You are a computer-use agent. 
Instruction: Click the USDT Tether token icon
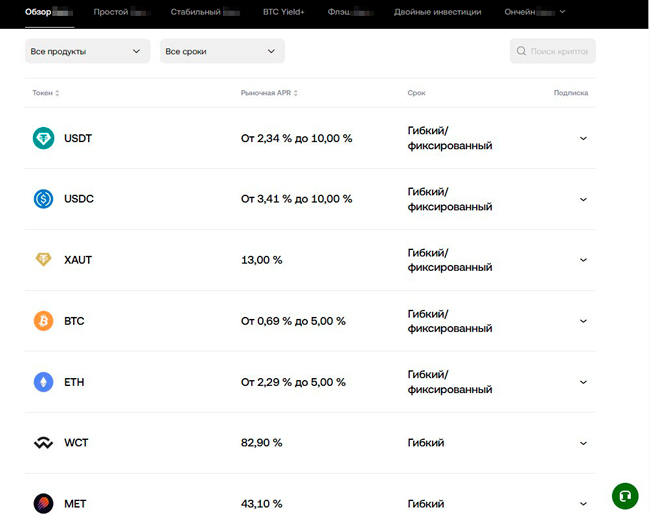(x=44, y=138)
